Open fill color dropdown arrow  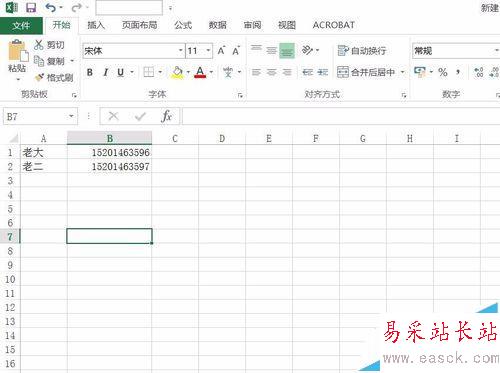(x=188, y=72)
